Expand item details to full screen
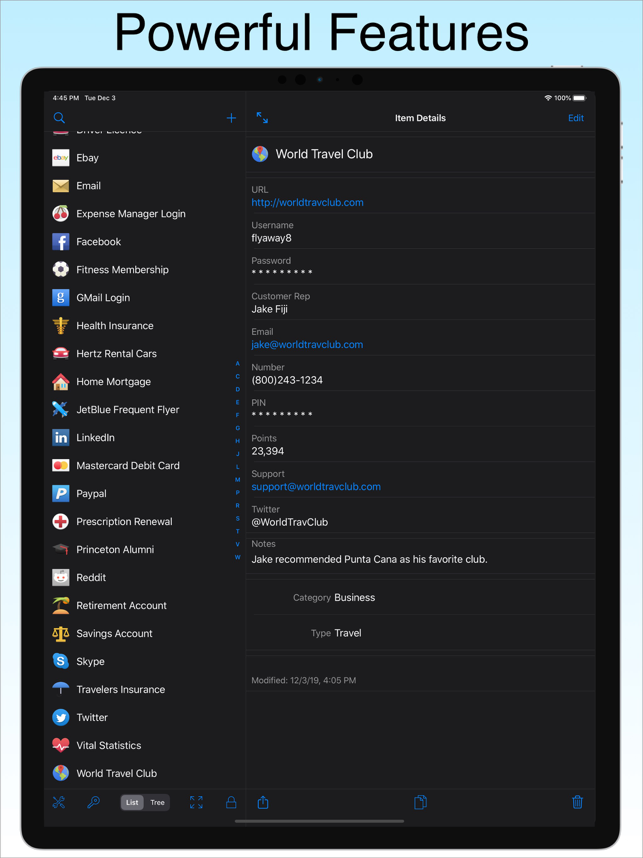Image resolution: width=643 pixels, height=858 pixels. click(x=262, y=118)
